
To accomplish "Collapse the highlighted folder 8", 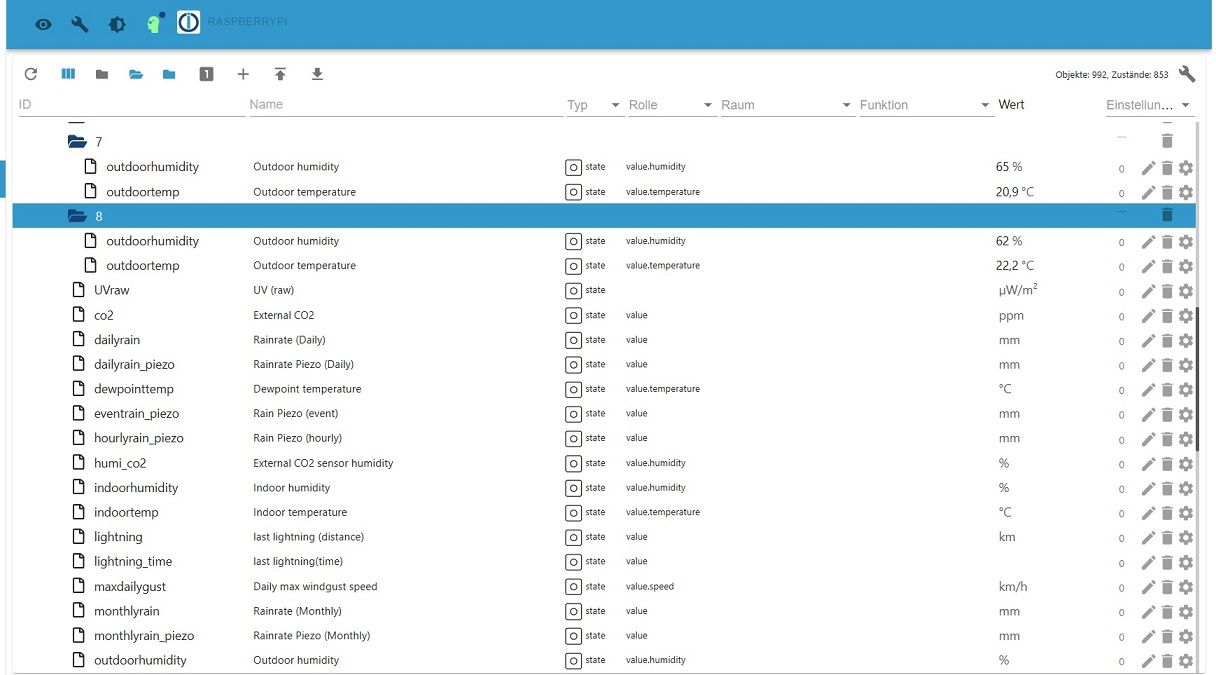I will (x=77, y=216).
